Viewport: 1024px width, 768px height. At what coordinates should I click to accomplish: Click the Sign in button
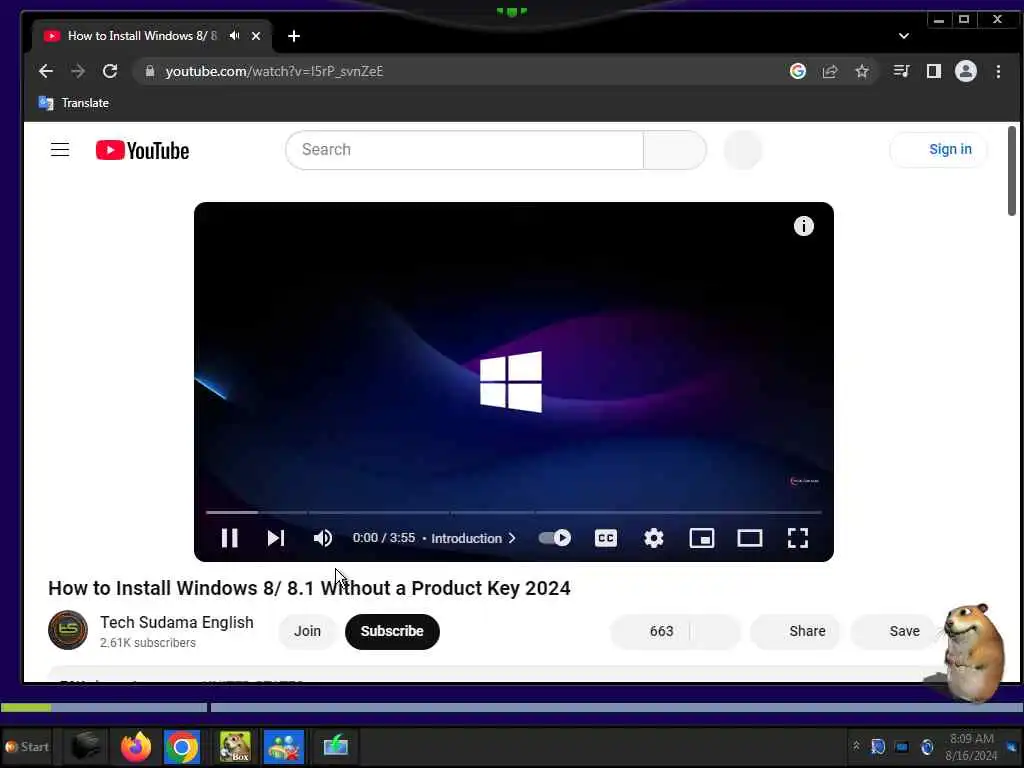tap(938, 150)
